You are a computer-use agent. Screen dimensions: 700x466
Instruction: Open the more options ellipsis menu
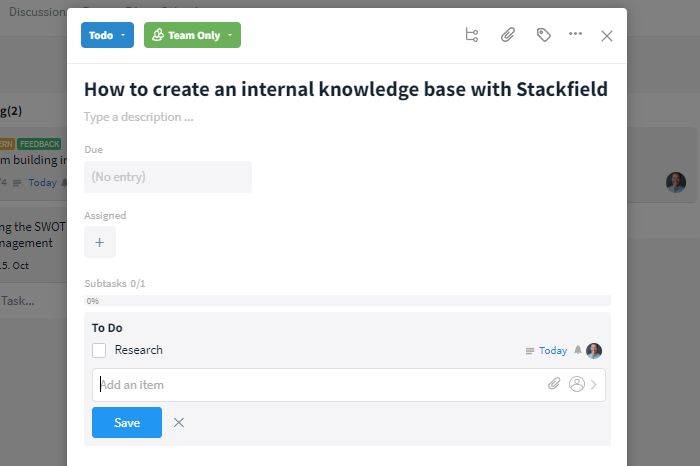click(575, 34)
